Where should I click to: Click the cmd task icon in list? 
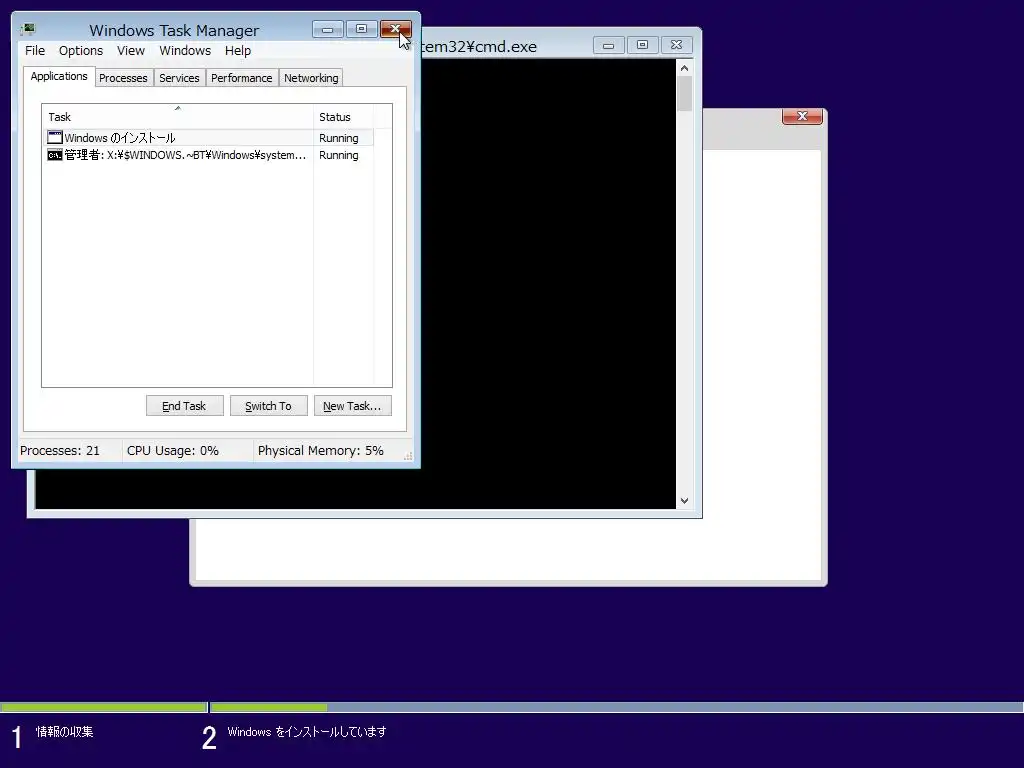click(55, 155)
